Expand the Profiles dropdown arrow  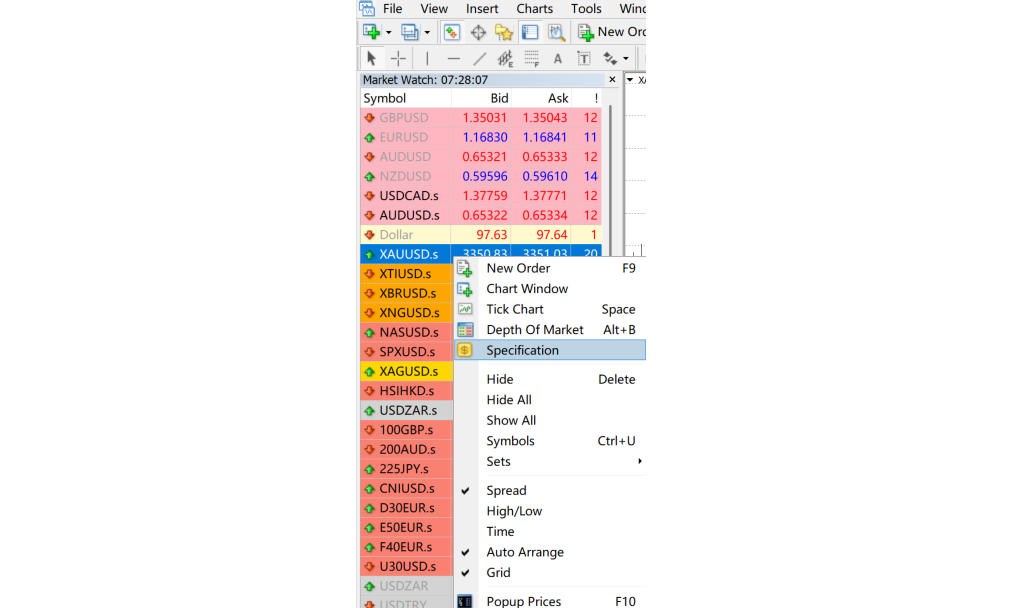point(427,32)
